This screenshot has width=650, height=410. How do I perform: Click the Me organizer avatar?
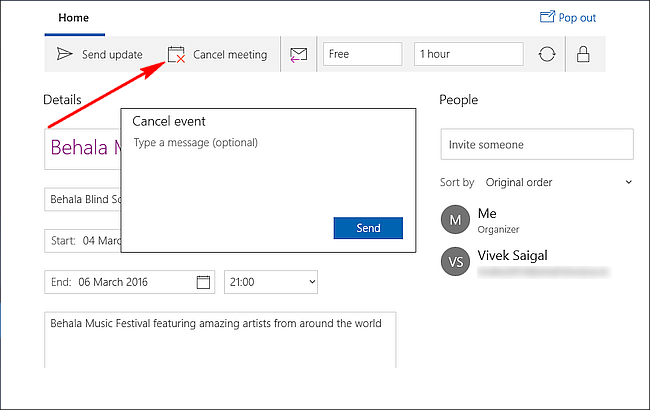click(455, 219)
